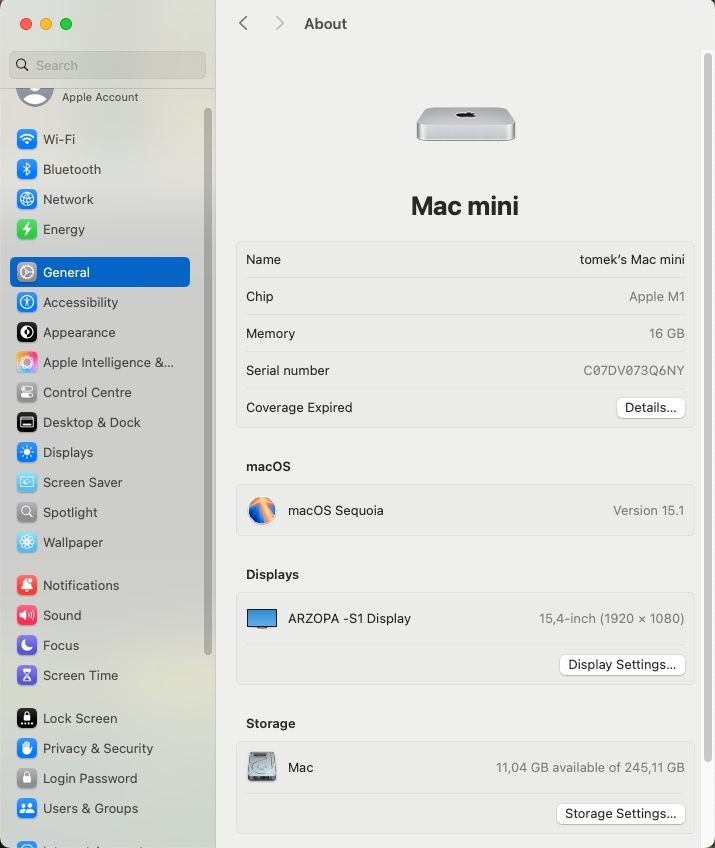Open Network globe icon in sidebar
The height and width of the screenshot is (848, 715).
point(27,199)
